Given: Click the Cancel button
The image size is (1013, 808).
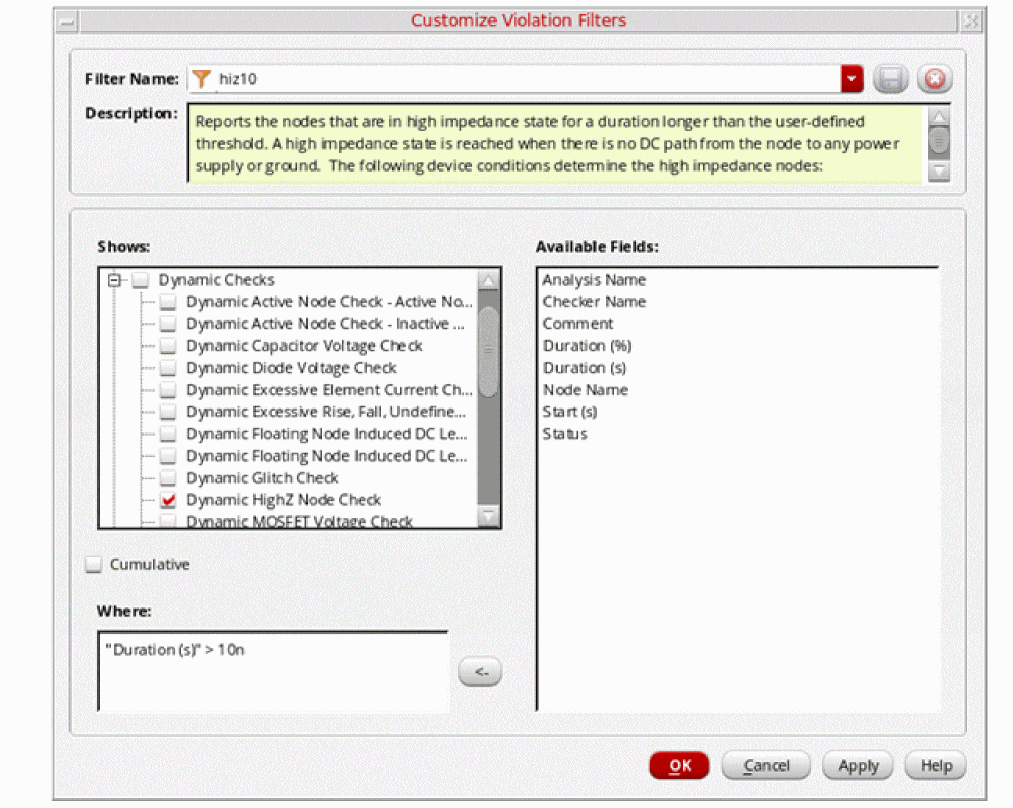Looking at the screenshot, I should click(x=766, y=766).
